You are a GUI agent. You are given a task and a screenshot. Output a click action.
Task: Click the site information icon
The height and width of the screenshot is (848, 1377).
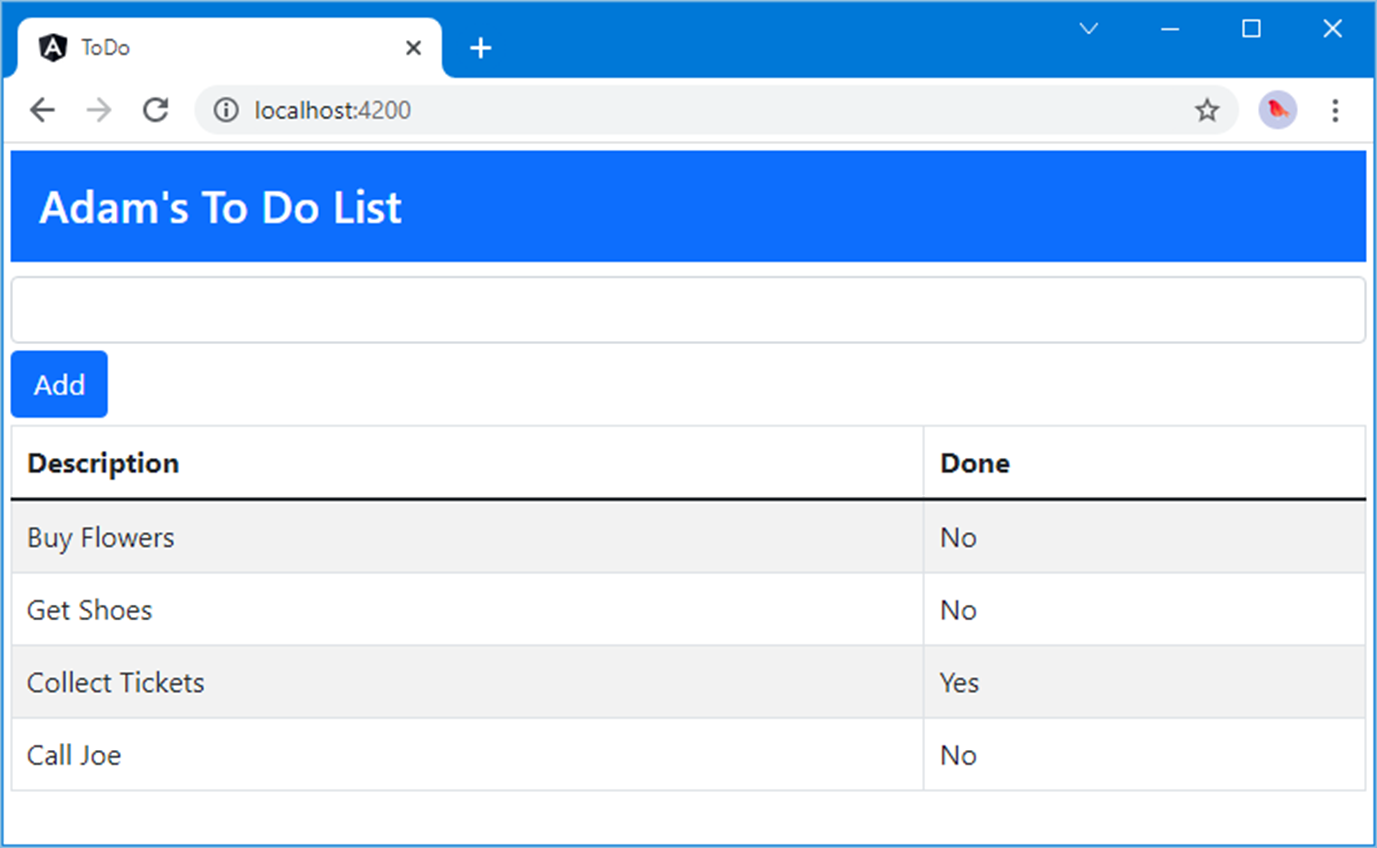click(227, 110)
